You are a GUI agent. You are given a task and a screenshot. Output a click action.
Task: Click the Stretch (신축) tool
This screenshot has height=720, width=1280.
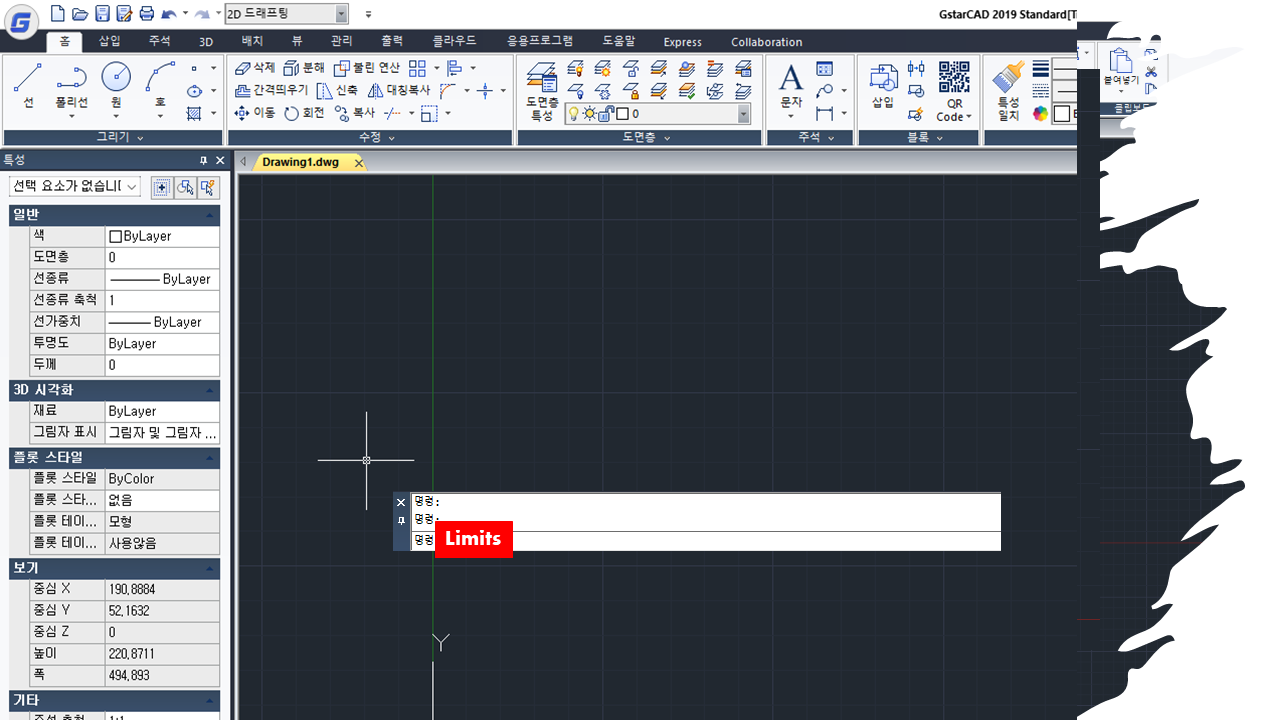tap(337, 90)
